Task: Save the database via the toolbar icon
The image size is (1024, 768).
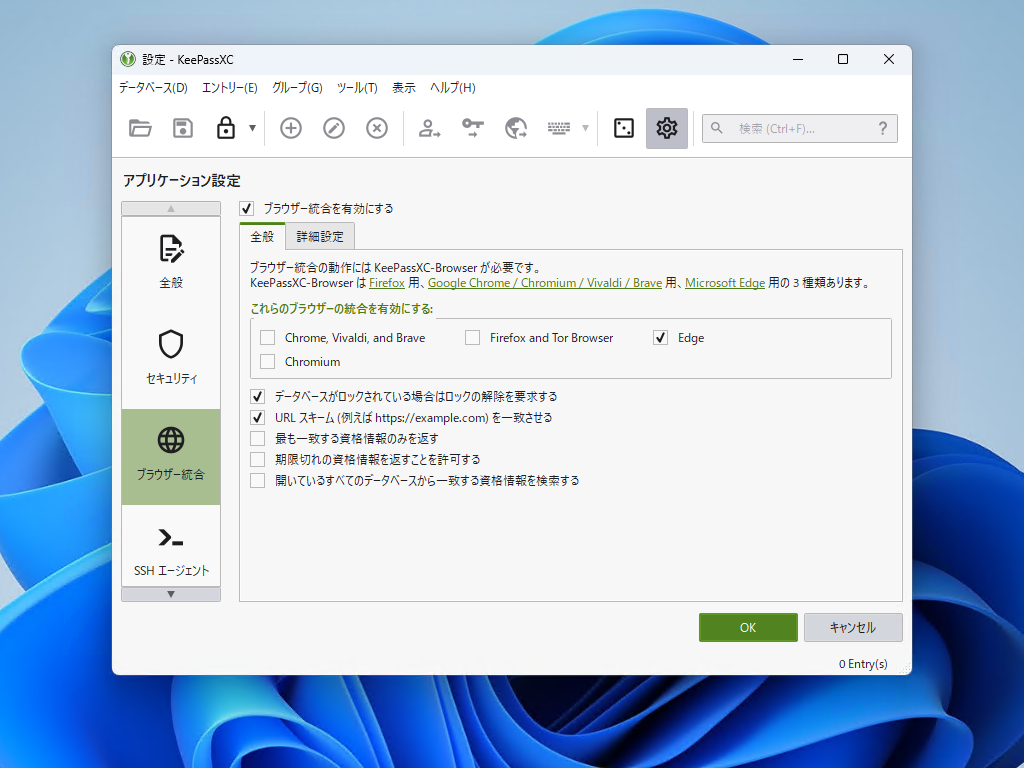Action: point(183,128)
